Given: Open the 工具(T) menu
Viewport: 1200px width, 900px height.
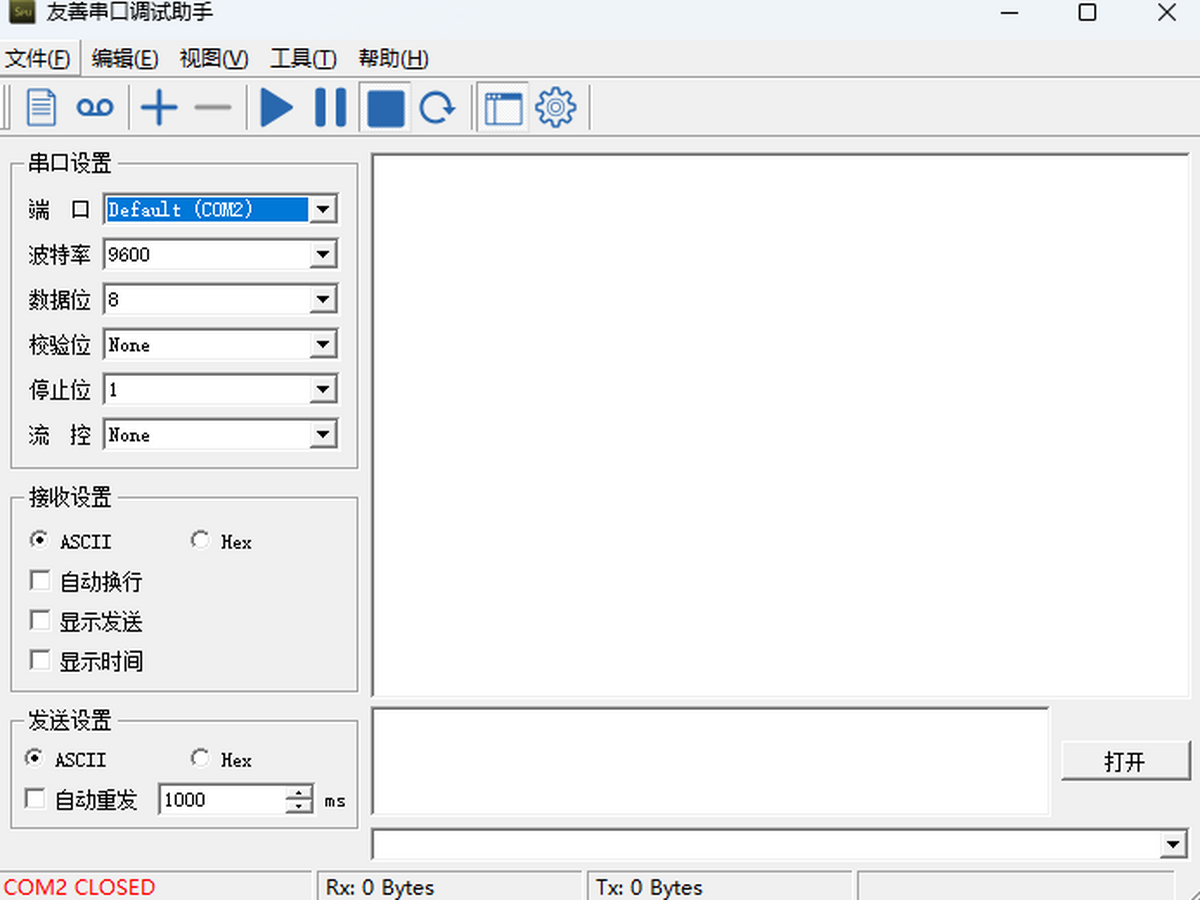Looking at the screenshot, I should point(303,59).
